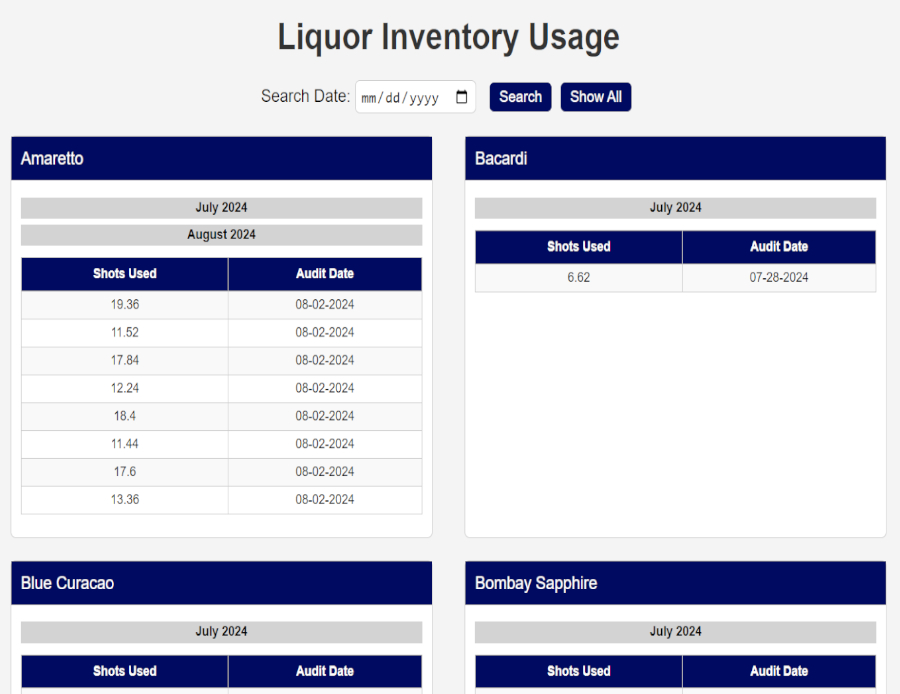Select the Bacardi card header
Screen dimensions: 900x694
point(675,159)
